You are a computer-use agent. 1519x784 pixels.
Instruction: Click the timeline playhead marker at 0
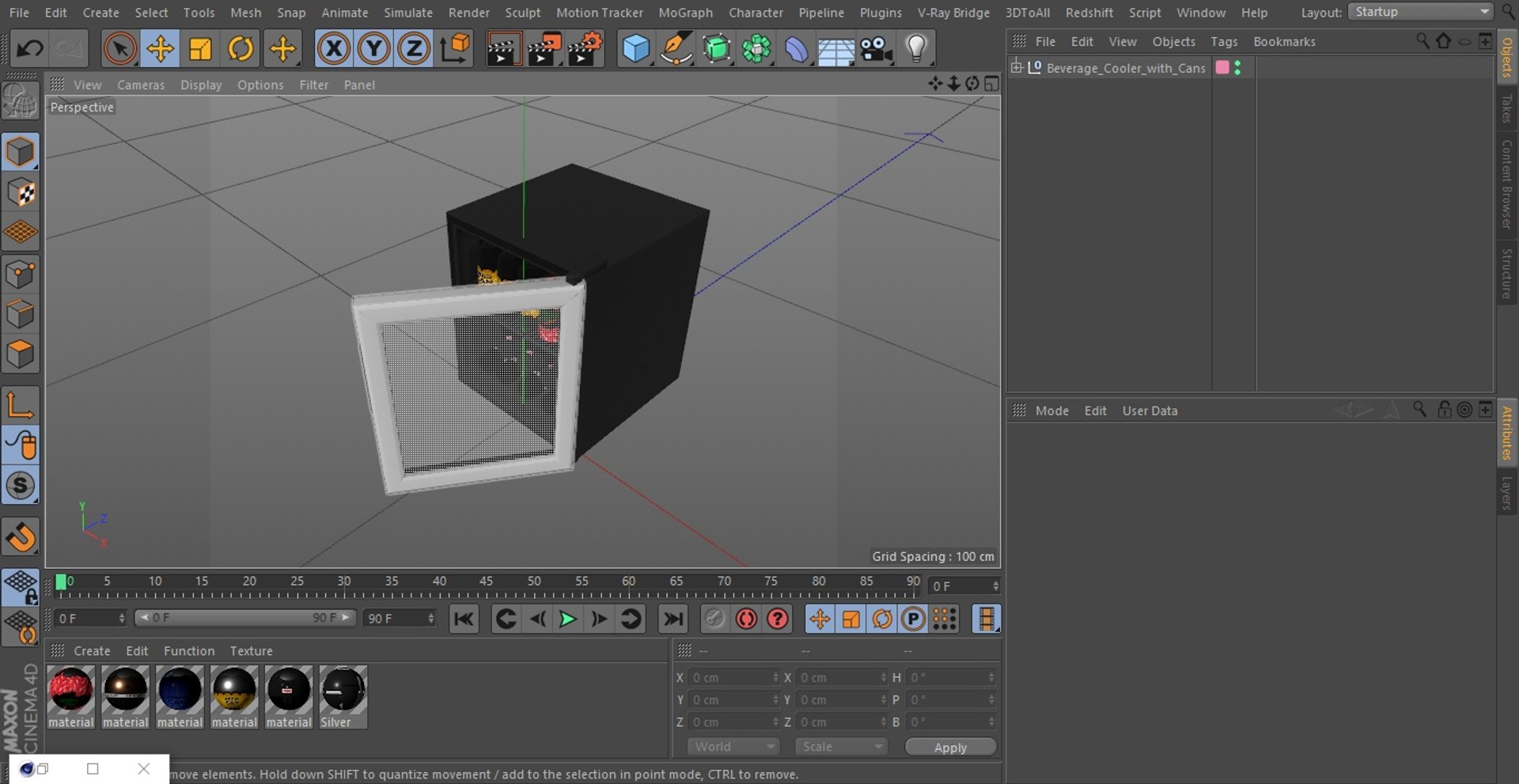tap(61, 582)
